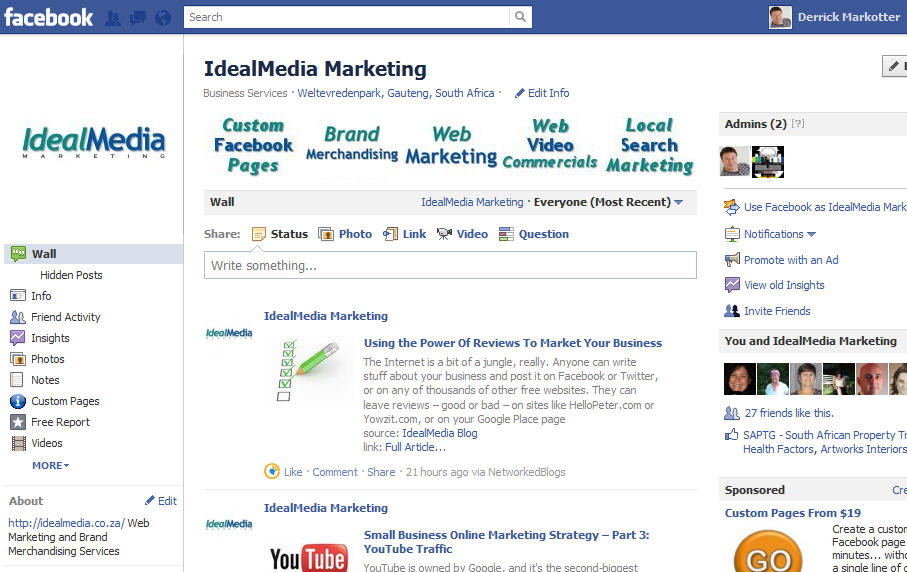Screen dimensions: 907x572
Task: Choose the Video share option
Action: pos(462,234)
